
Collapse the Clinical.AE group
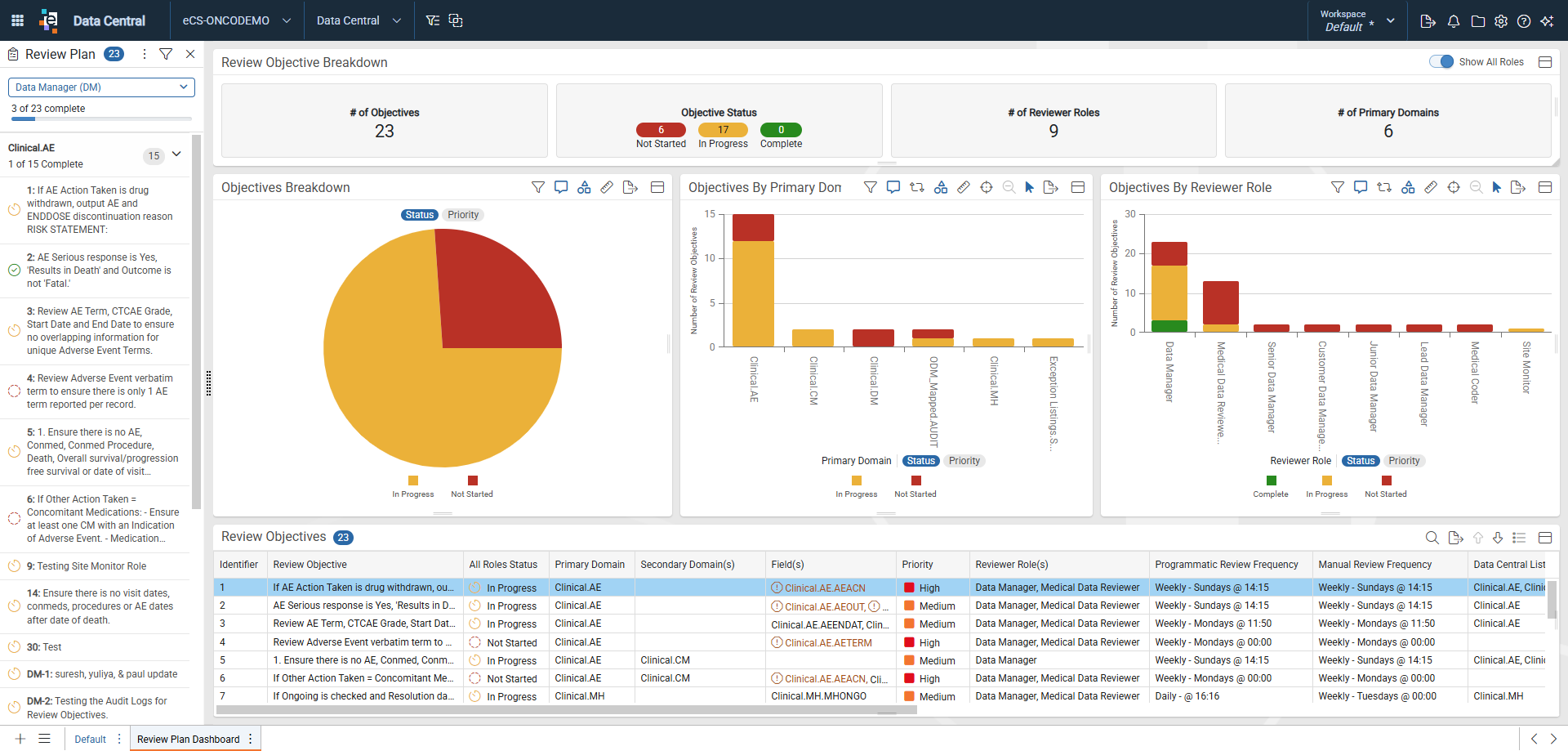point(176,154)
